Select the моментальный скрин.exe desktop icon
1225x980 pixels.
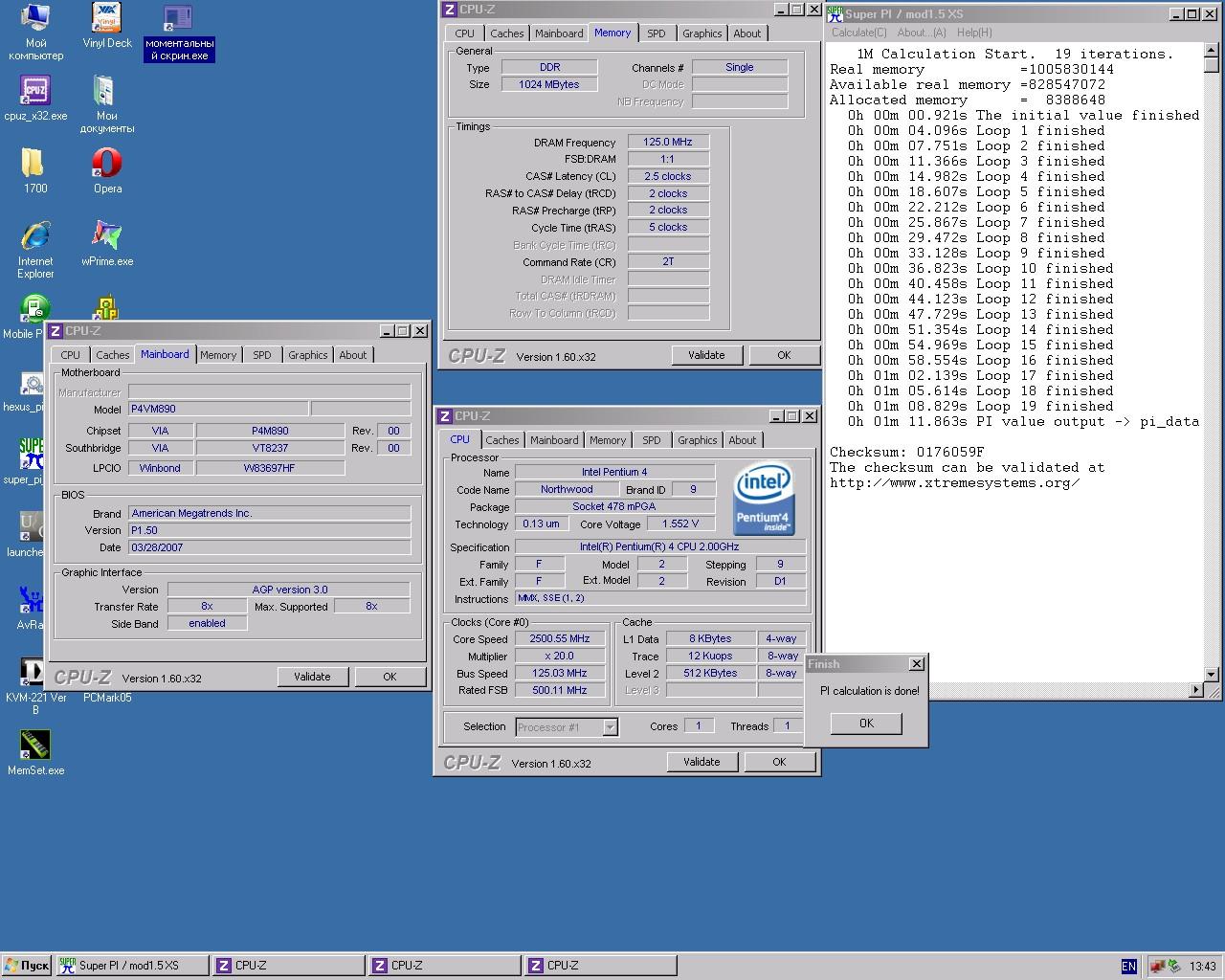(x=179, y=33)
